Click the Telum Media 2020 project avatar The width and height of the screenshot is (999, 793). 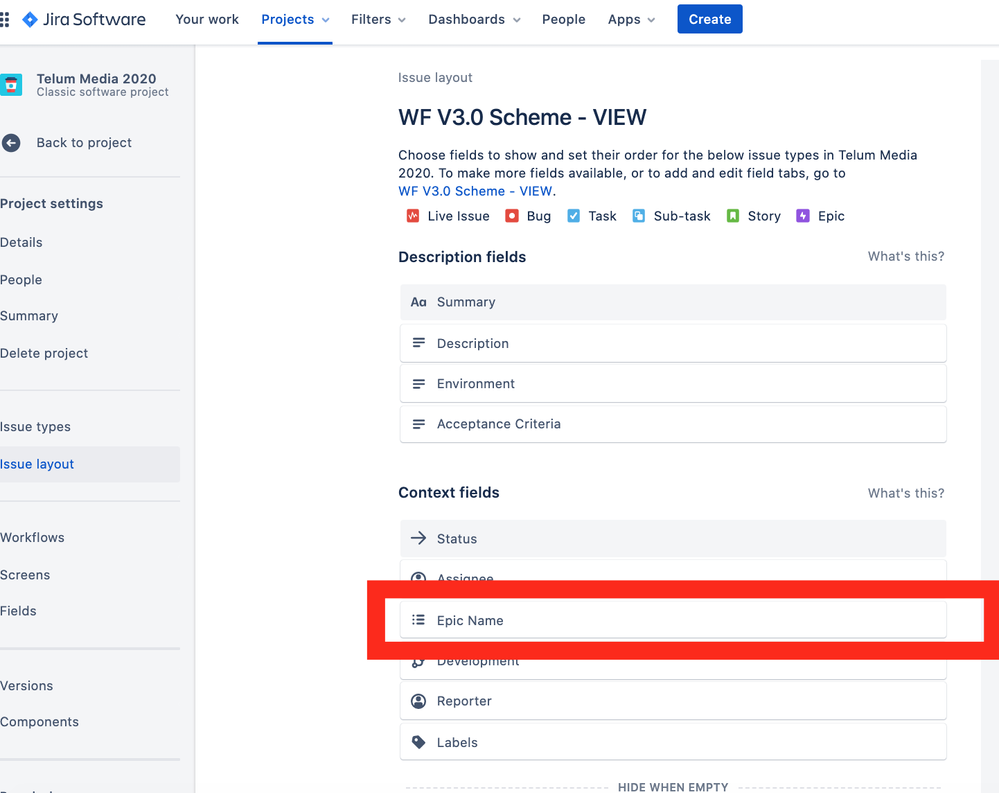[11, 85]
